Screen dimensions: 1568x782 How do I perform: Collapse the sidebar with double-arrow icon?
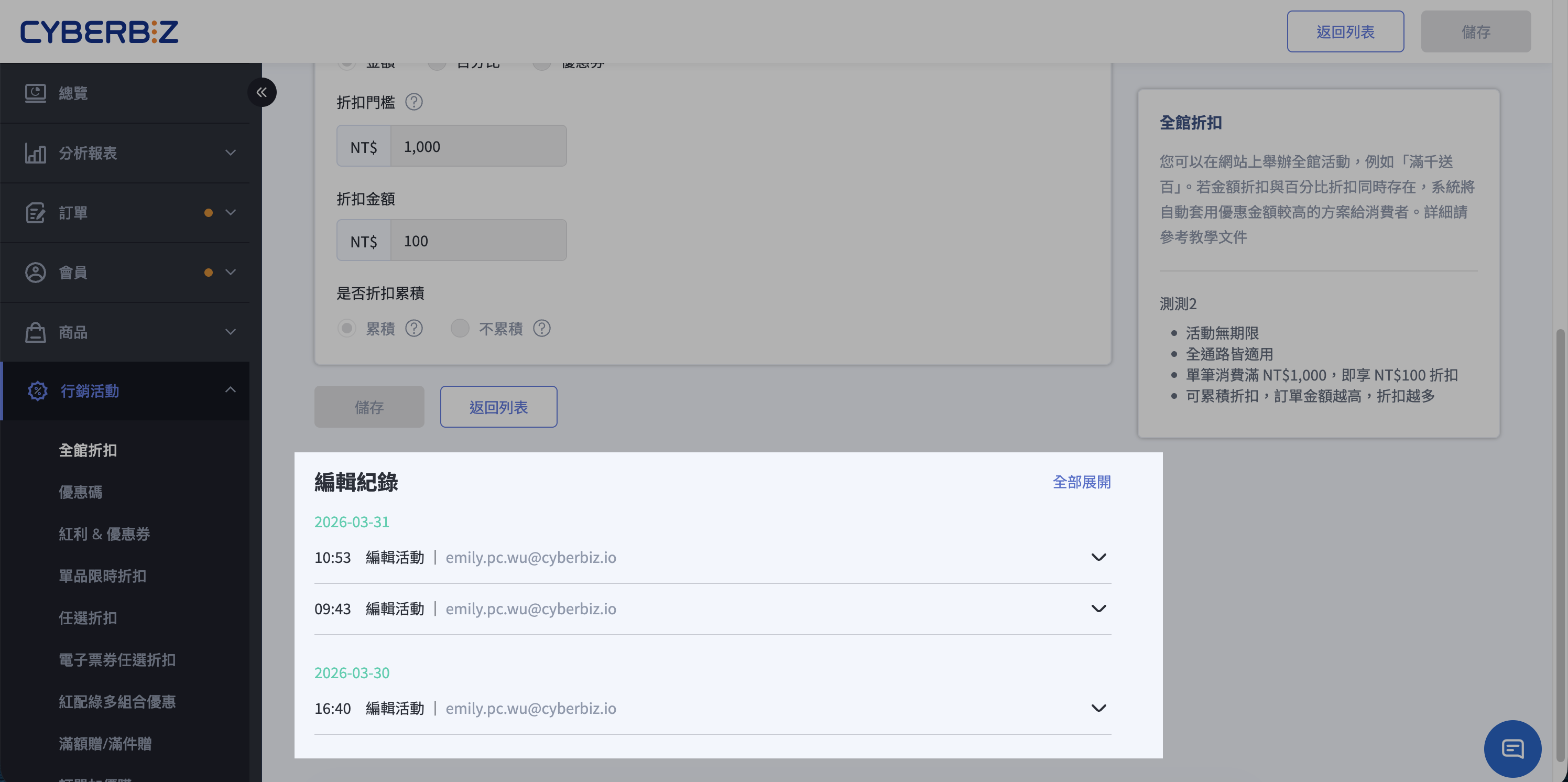262,92
